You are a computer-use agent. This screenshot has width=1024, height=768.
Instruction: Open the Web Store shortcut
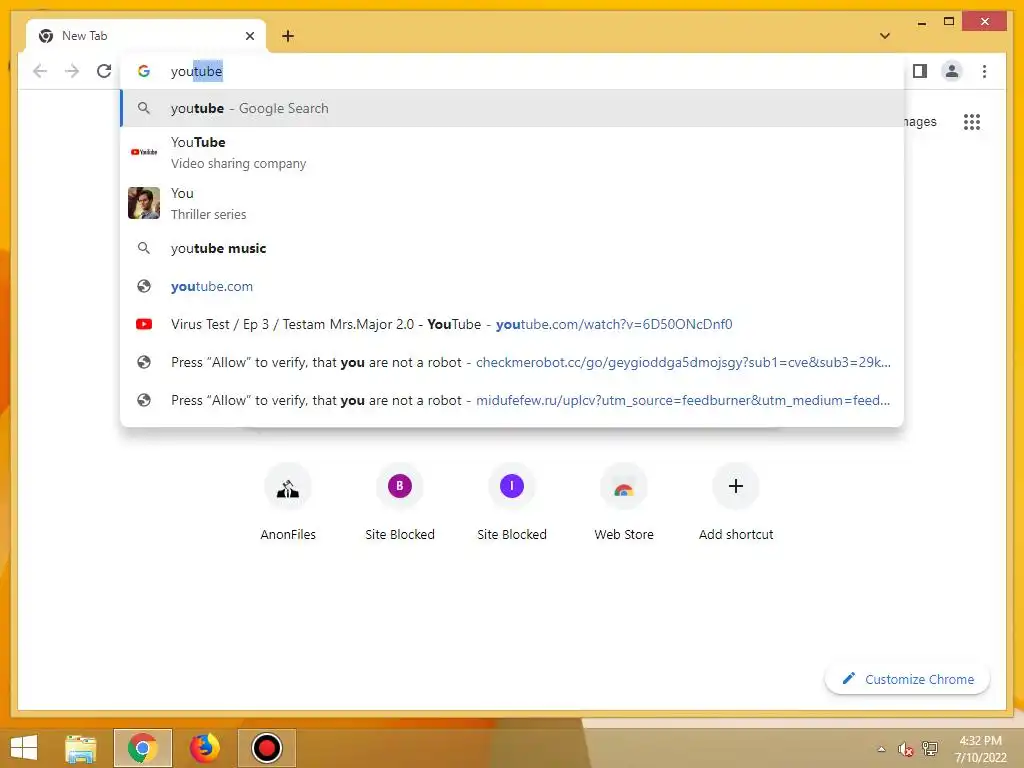pos(624,503)
